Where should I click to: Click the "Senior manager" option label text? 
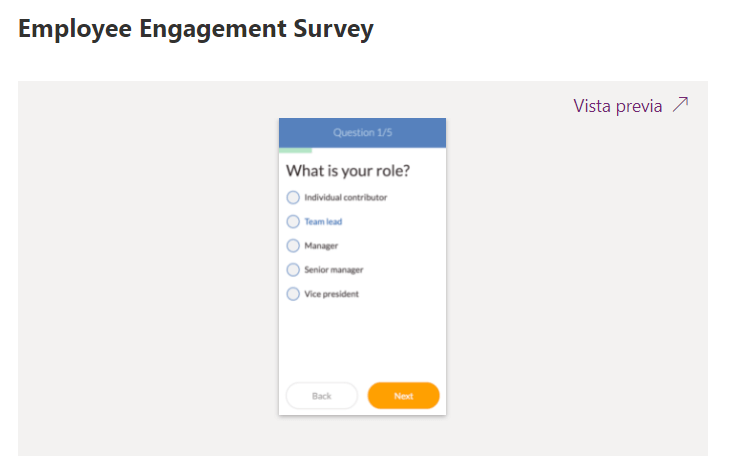[333, 270]
